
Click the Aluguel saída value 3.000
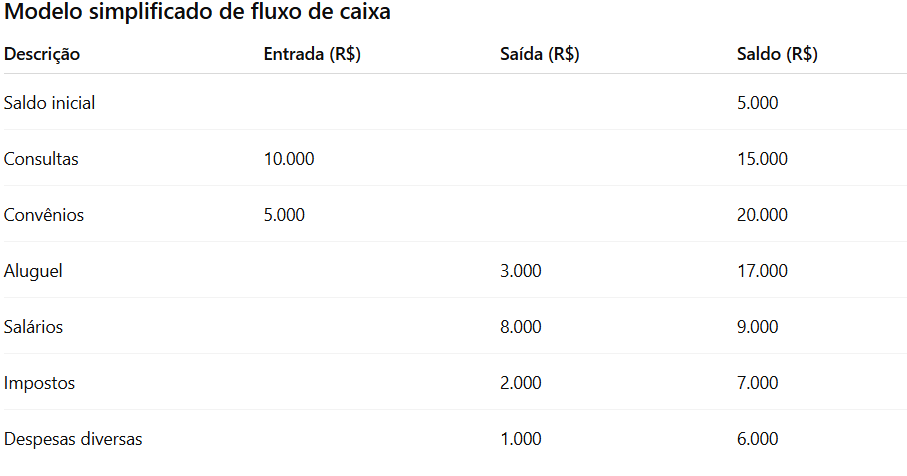pos(520,271)
